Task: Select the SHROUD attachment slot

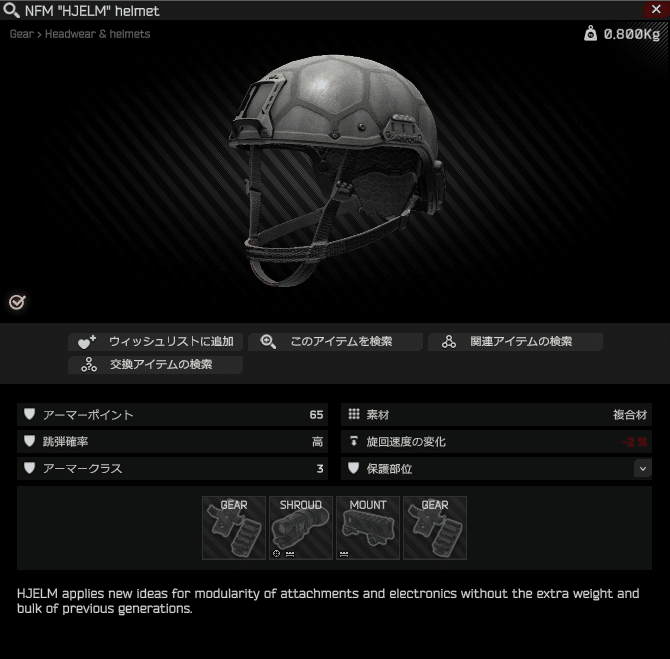Action: (301, 528)
